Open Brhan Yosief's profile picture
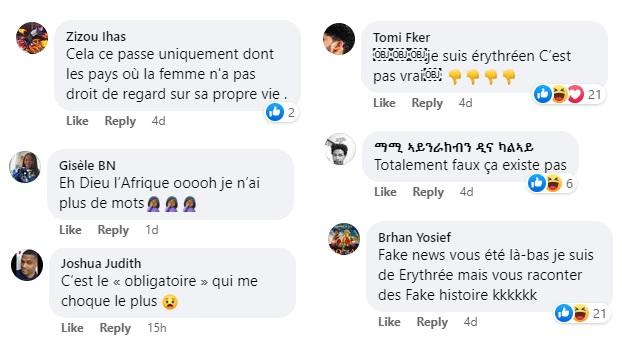This screenshot has width=622, height=363. (x=344, y=239)
